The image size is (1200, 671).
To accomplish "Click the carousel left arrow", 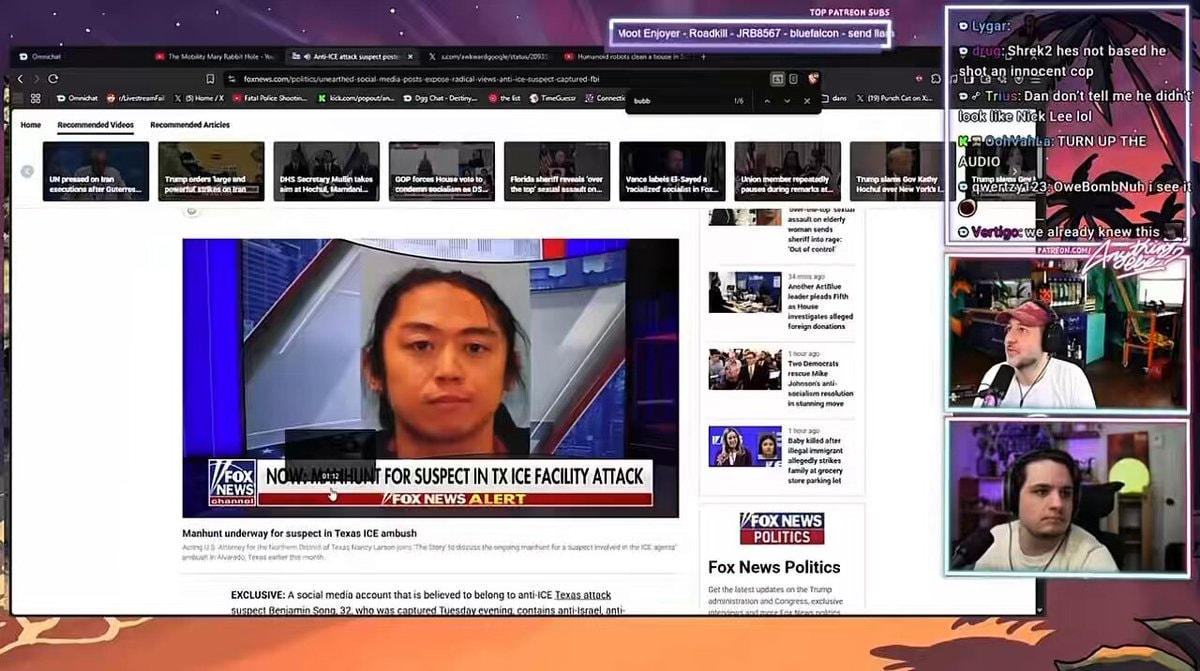I will pyautogui.click(x=27, y=171).
